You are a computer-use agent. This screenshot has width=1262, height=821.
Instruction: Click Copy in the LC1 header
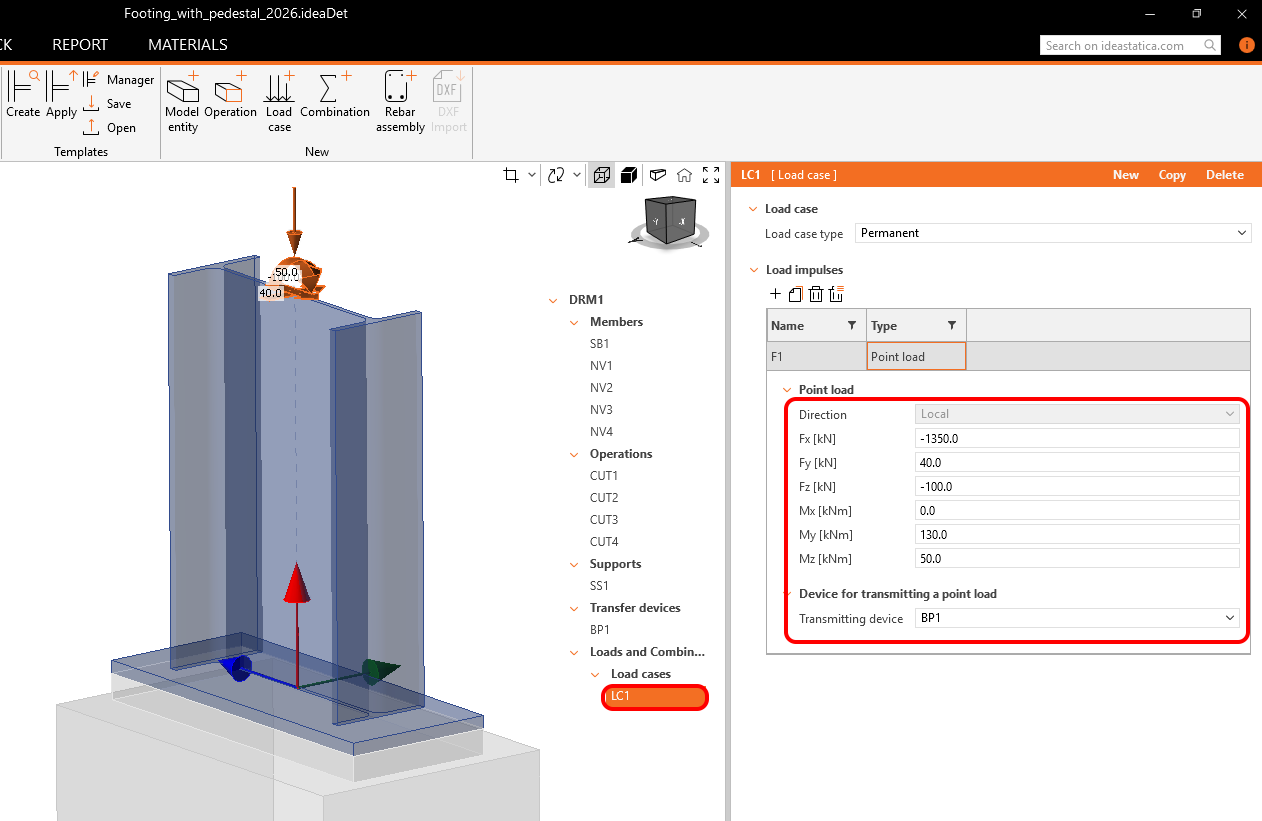[x=1172, y=175]
